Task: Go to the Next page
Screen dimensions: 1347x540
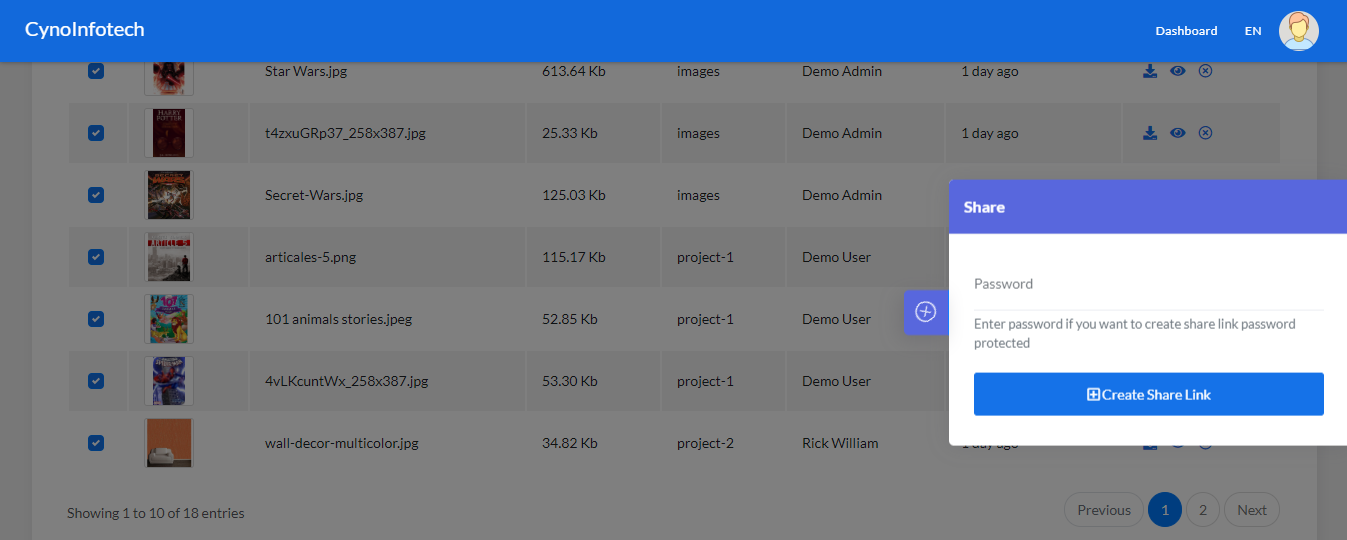Action: [x=1252, y=510]
